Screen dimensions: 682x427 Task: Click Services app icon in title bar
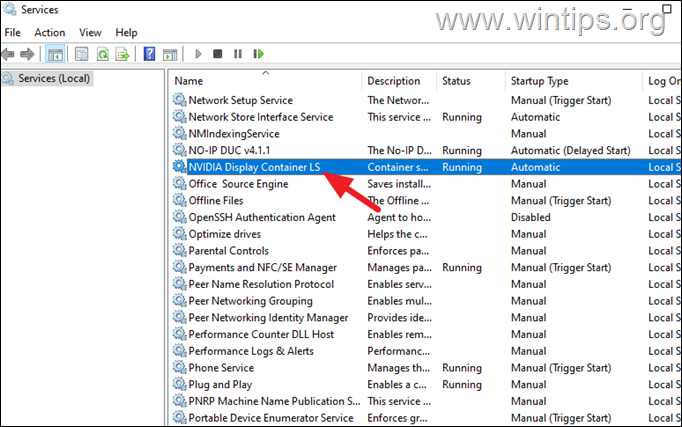coord(10,9)
